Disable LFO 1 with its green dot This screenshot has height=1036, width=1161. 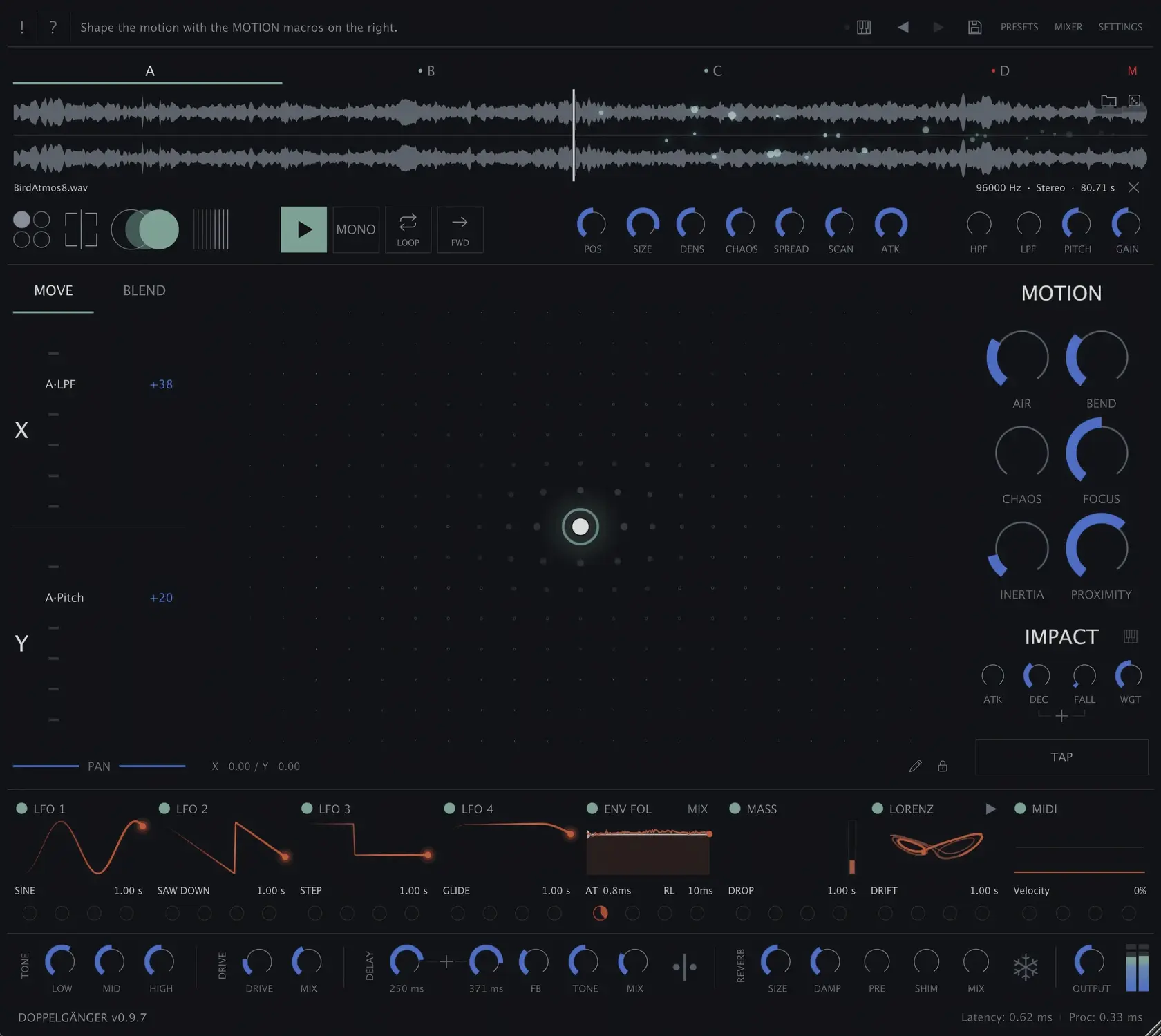(x=21, y=808)
